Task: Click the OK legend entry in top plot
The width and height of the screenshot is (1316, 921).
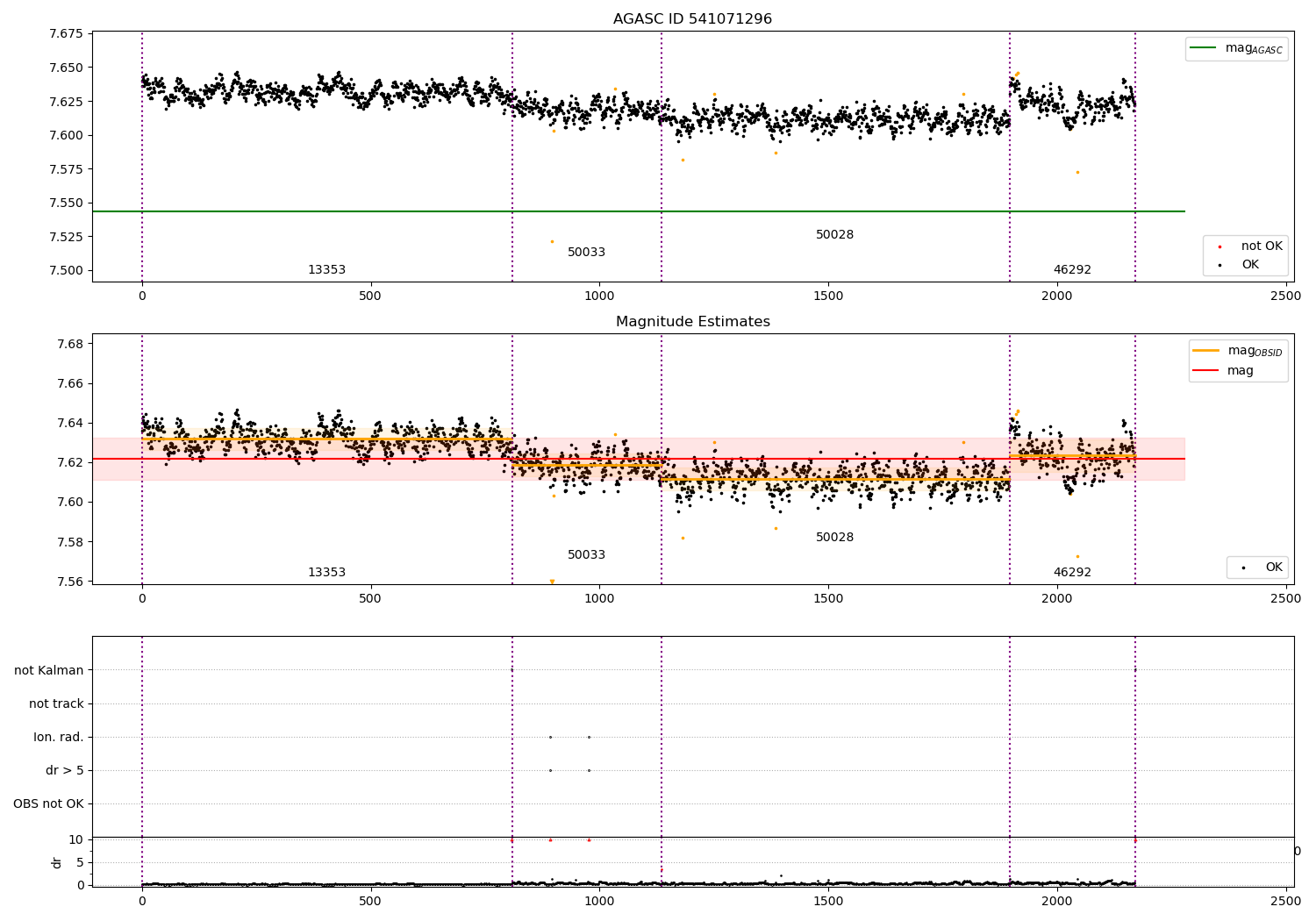Action: point(1239,264)
